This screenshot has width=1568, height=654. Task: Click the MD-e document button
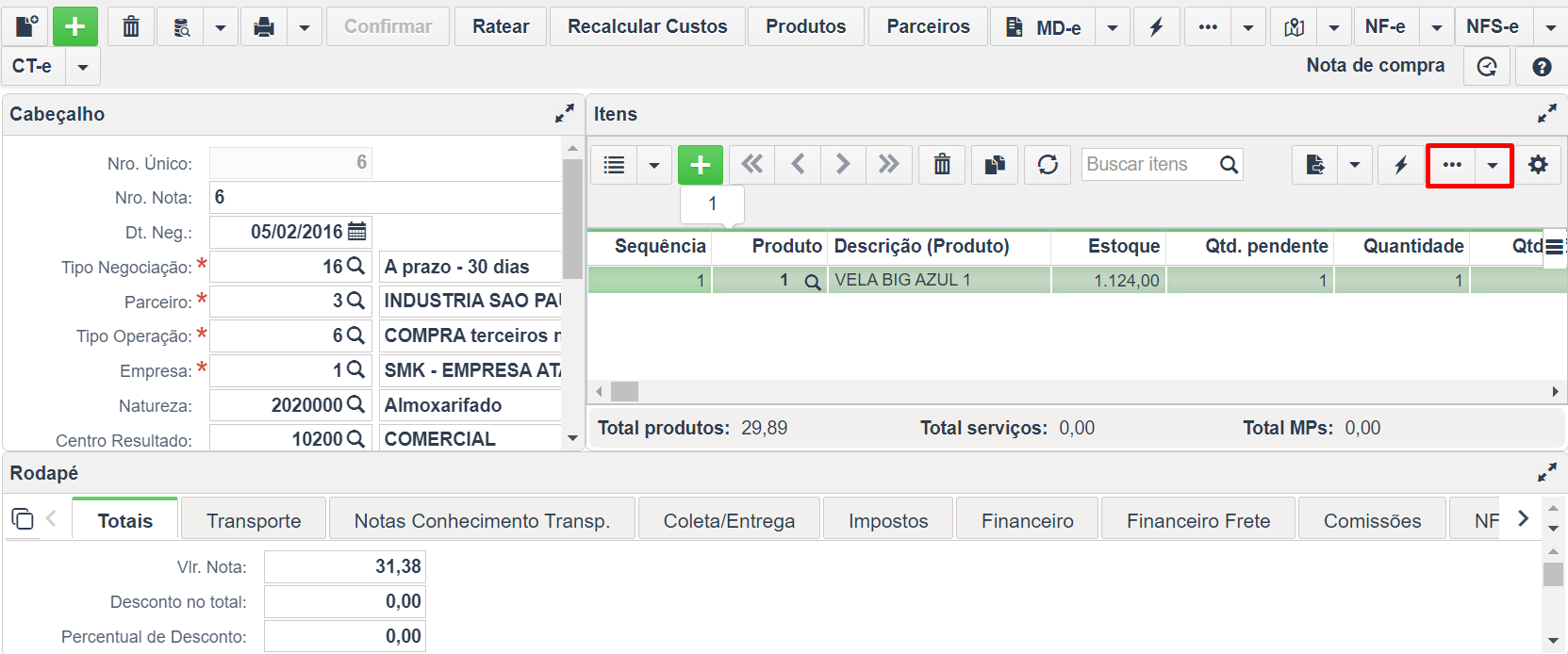(1044, 26)
